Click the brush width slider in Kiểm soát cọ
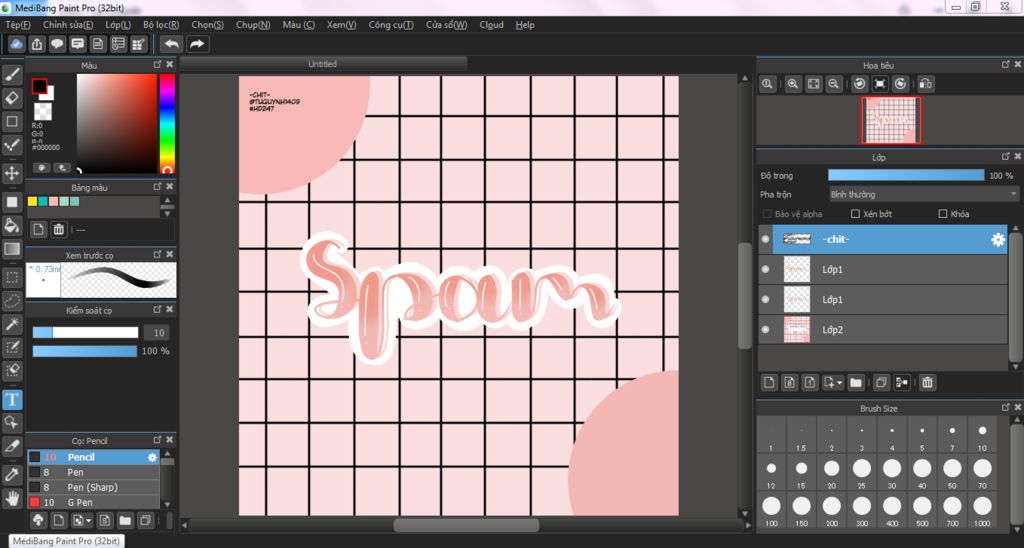 86,332
